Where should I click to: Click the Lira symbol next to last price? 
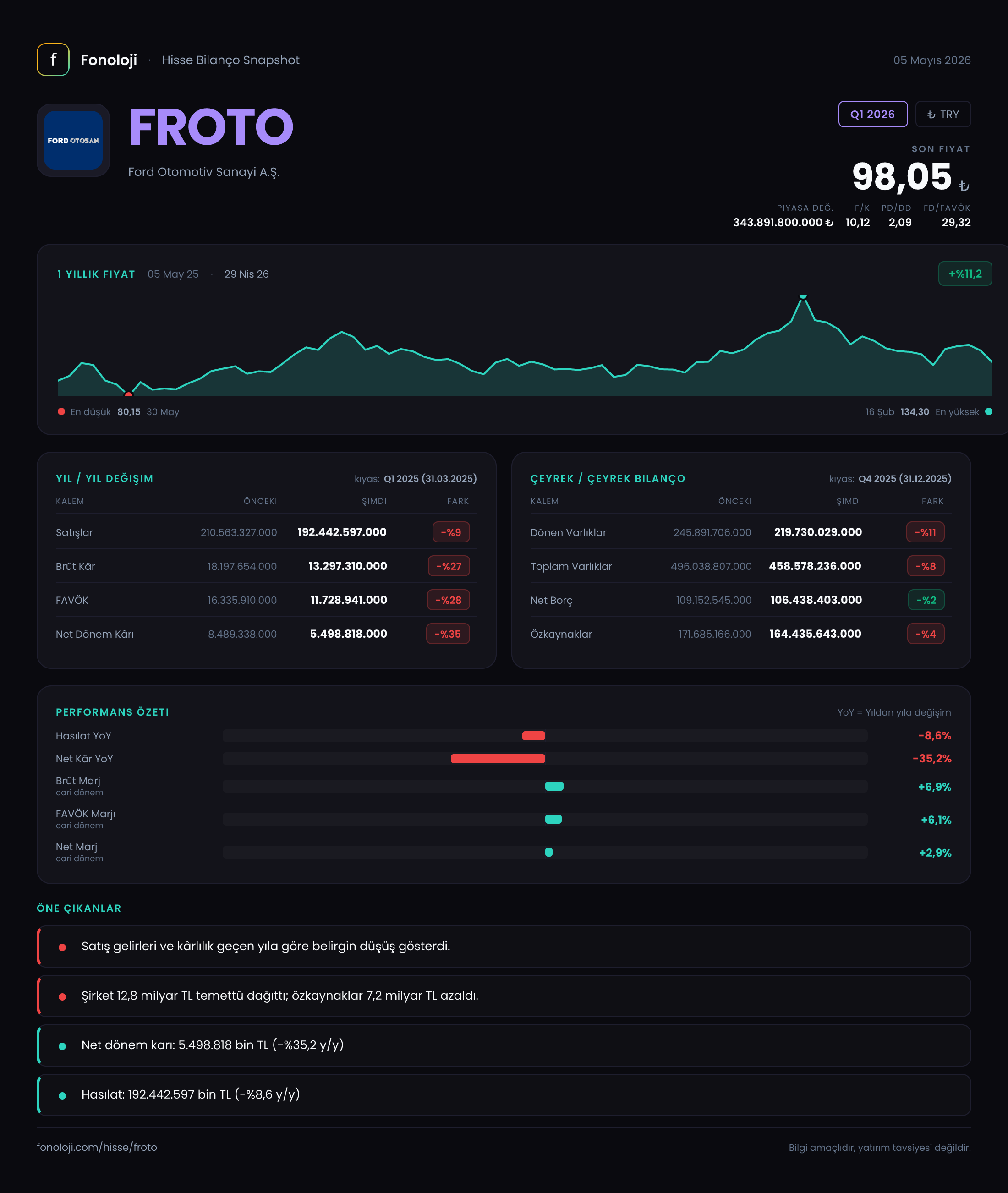pos(964,185)
